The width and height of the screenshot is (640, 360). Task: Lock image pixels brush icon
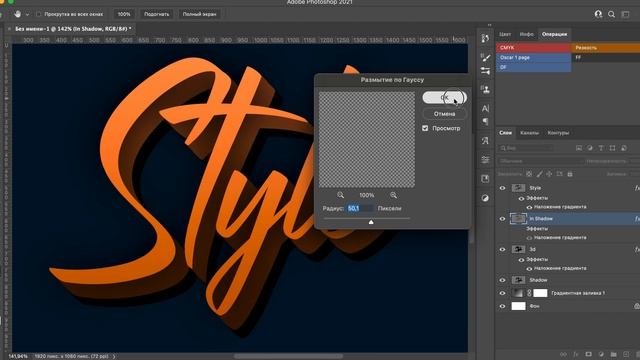(539, 174)
